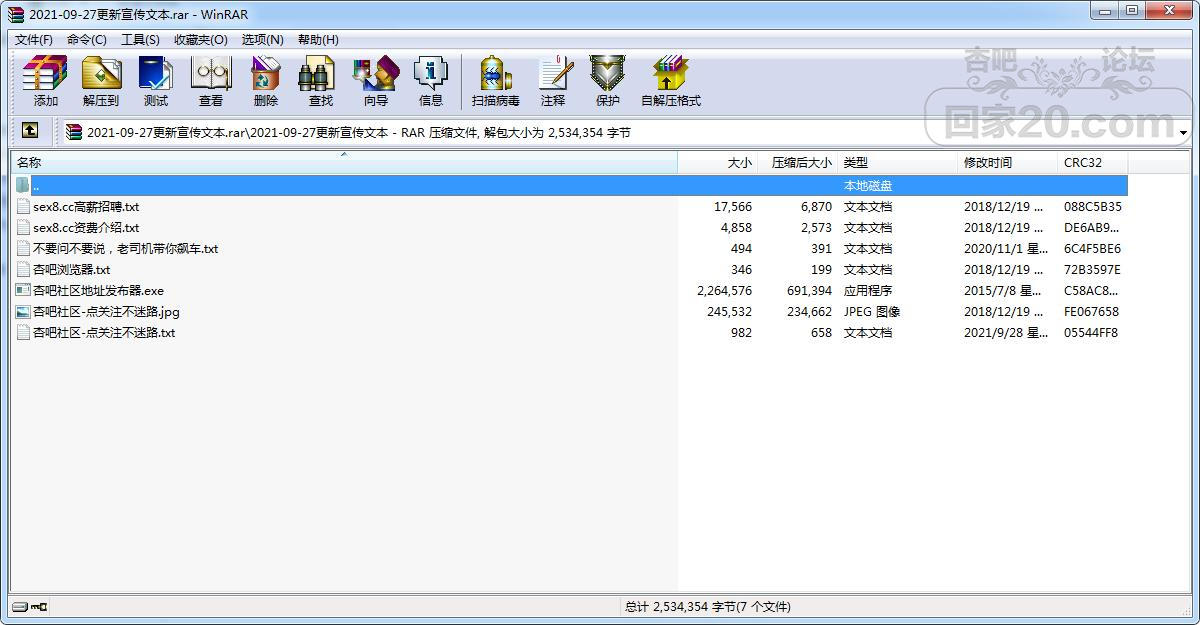Click the up-one-level arrow button
Screen dimensions: 1200x625
(30, 131)
